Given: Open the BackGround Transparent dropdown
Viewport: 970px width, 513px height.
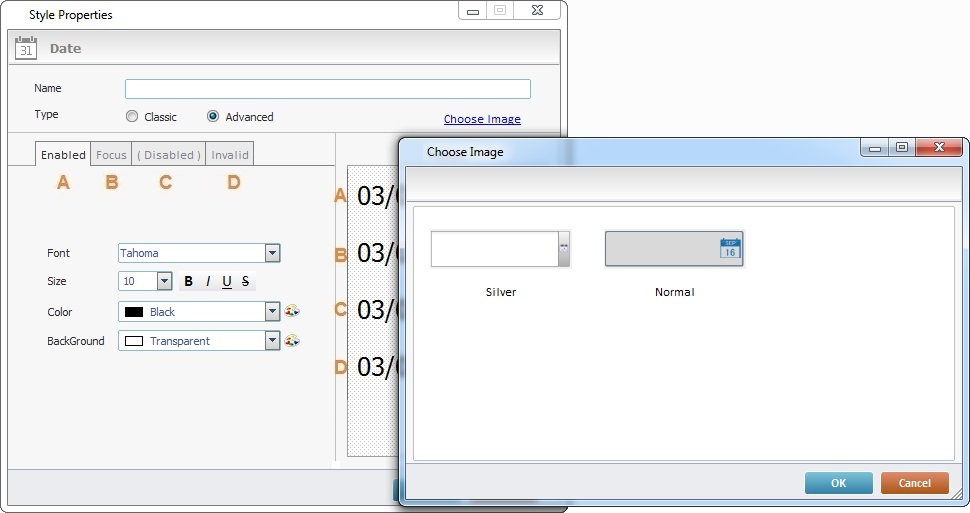Looking at the screenshot, I should click(272, 341).
